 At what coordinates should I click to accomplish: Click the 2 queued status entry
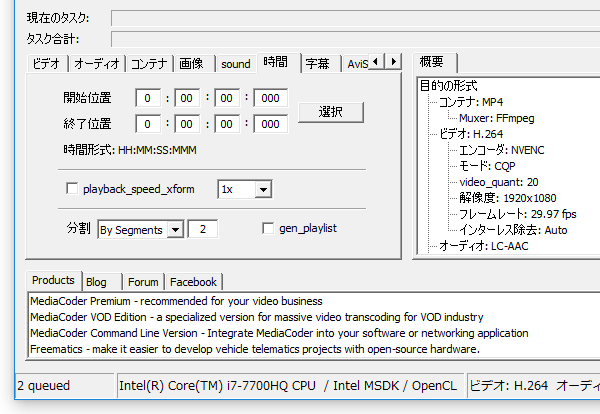(64, 386)
